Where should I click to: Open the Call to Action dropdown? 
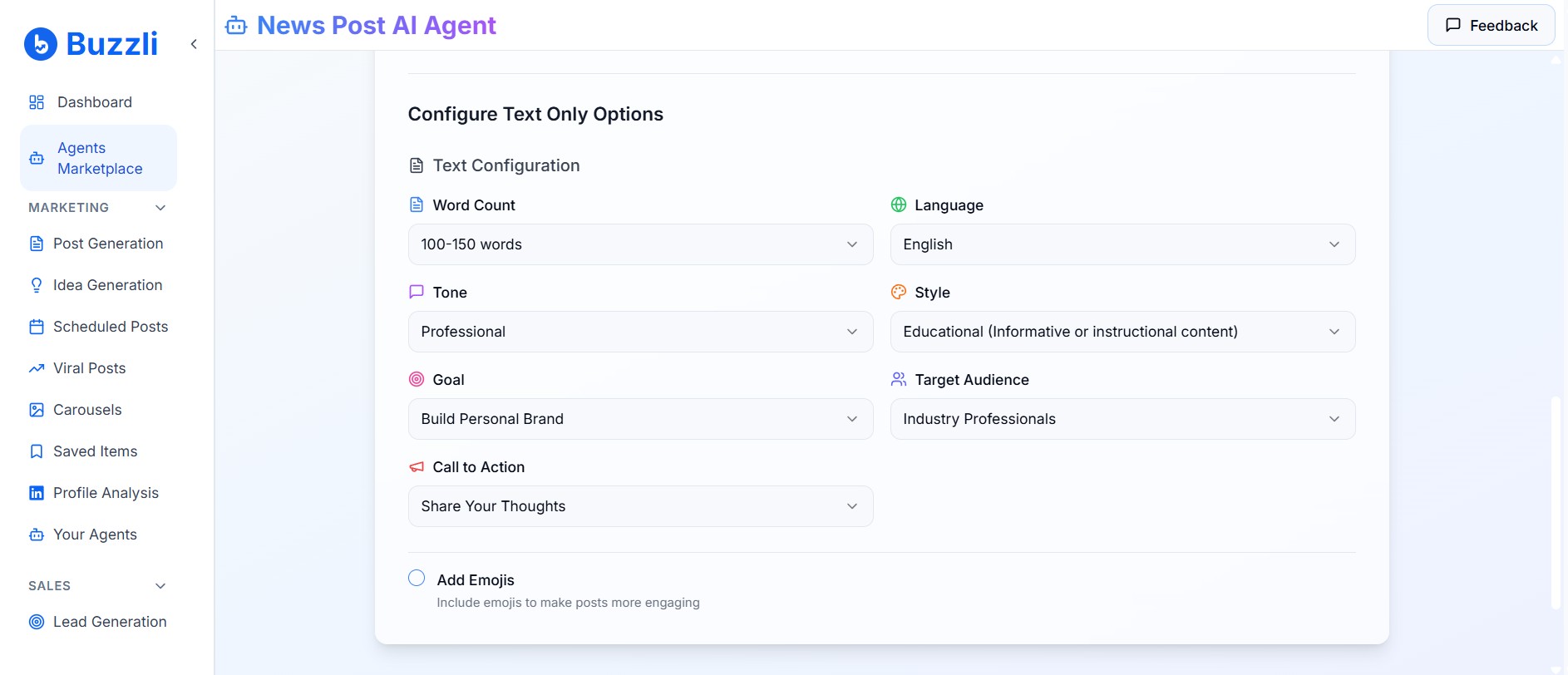click(640, 506)
